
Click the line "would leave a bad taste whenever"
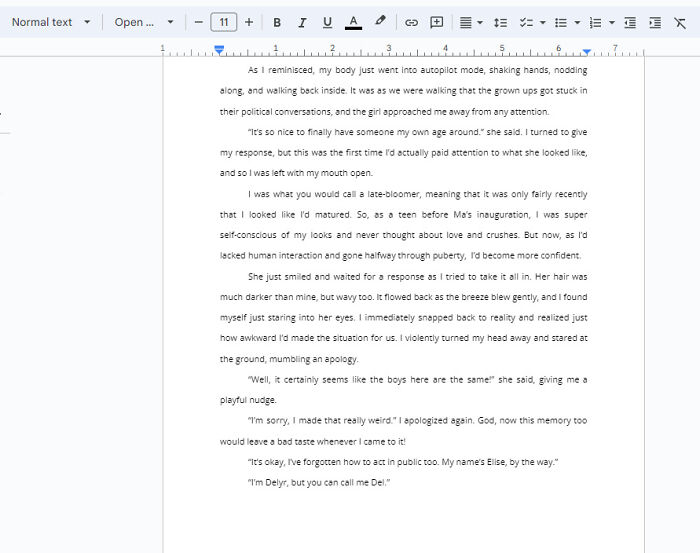point(312,441)
